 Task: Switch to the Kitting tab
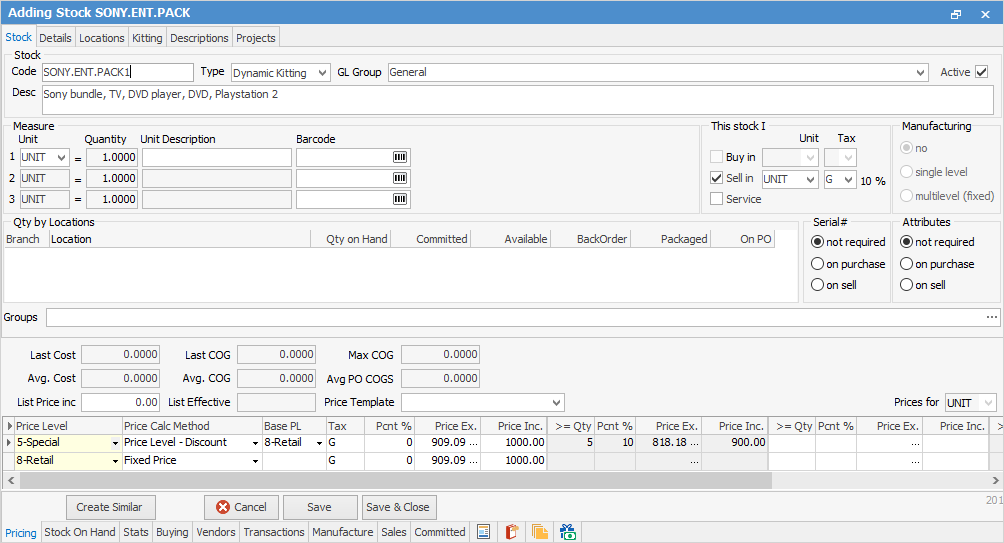pyautogui.click(x=147, y=38)
